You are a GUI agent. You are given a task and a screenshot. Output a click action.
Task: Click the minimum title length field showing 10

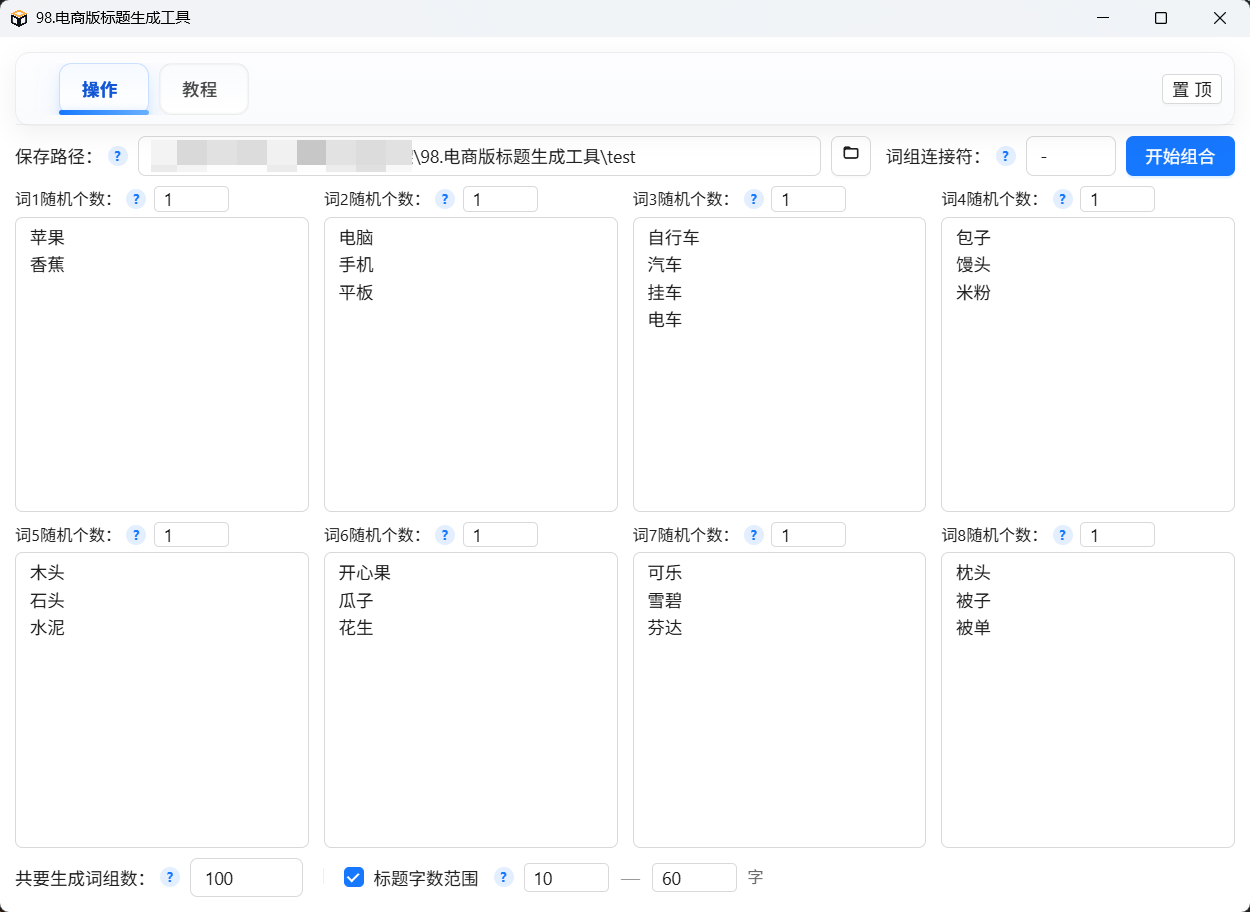[x=565, y=878]
